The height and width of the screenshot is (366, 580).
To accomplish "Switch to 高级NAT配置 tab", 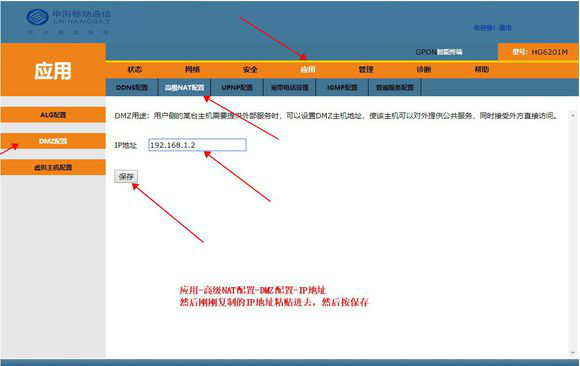I will pyautogui.click(x=184, y=87).
